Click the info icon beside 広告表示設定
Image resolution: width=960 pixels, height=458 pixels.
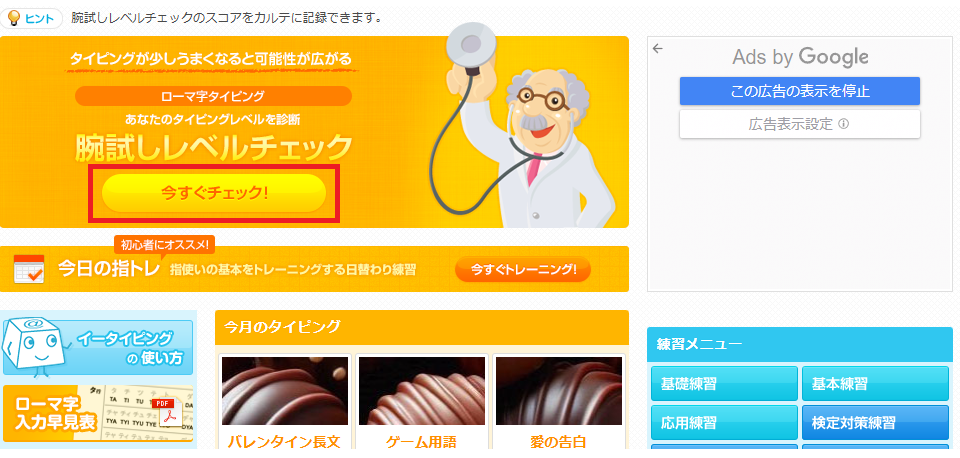coord(843,124)
